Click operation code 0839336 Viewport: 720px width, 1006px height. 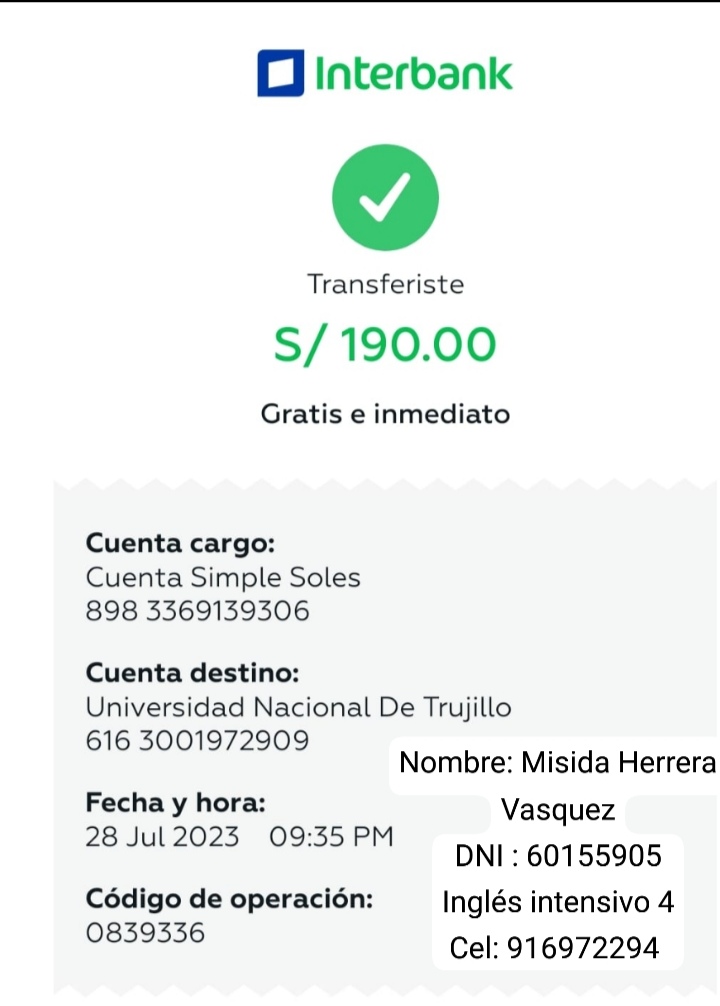click(145, 932)
